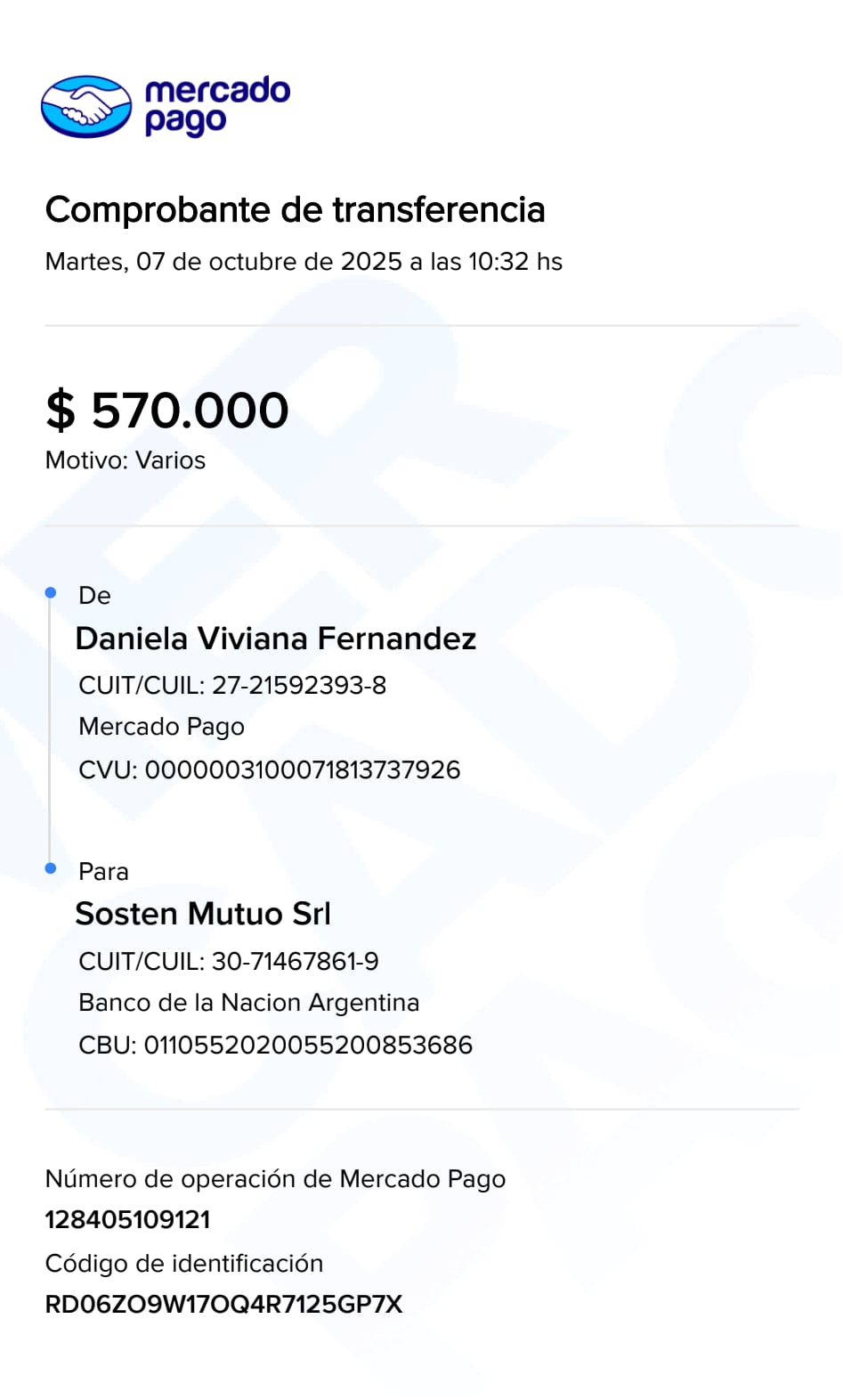Image resolution: width=843 pixels, height=1400 pixels.
Task: Click the "Número de operación de Mercado Pago" label
Action: coord(275,1179)
